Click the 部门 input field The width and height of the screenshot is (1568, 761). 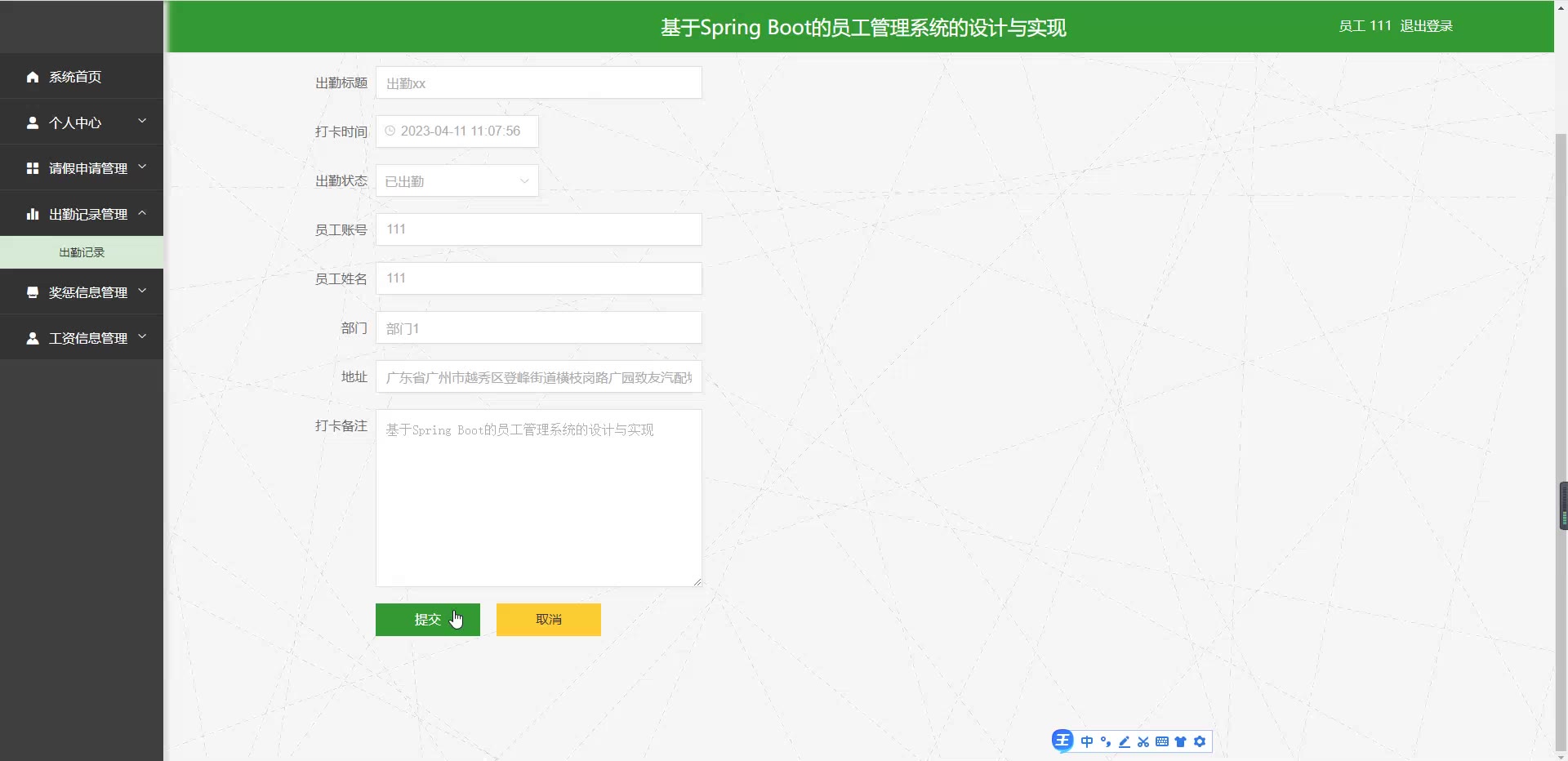pyautogui.click(x=539, y=327)
